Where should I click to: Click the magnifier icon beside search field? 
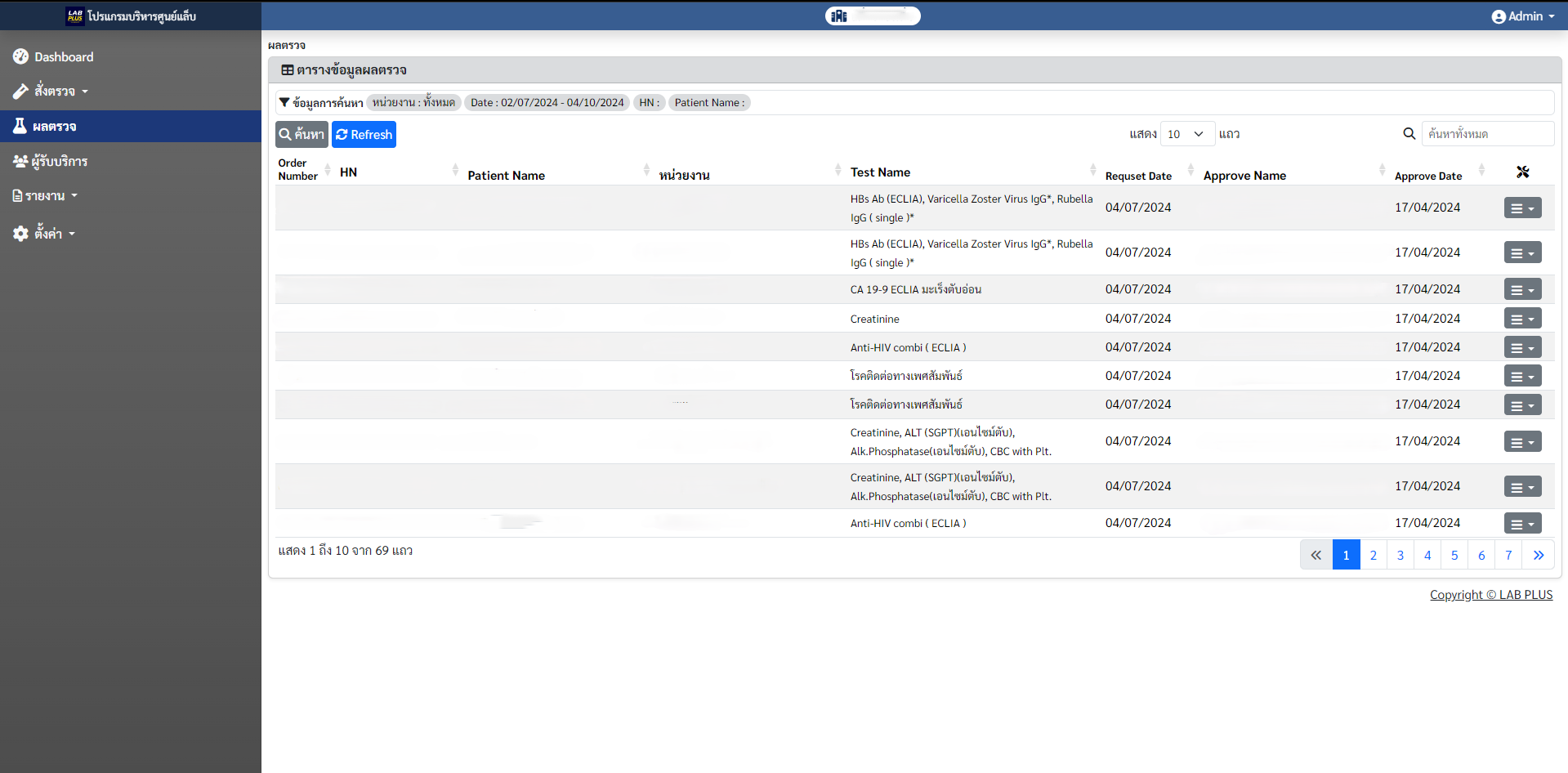1409,134
